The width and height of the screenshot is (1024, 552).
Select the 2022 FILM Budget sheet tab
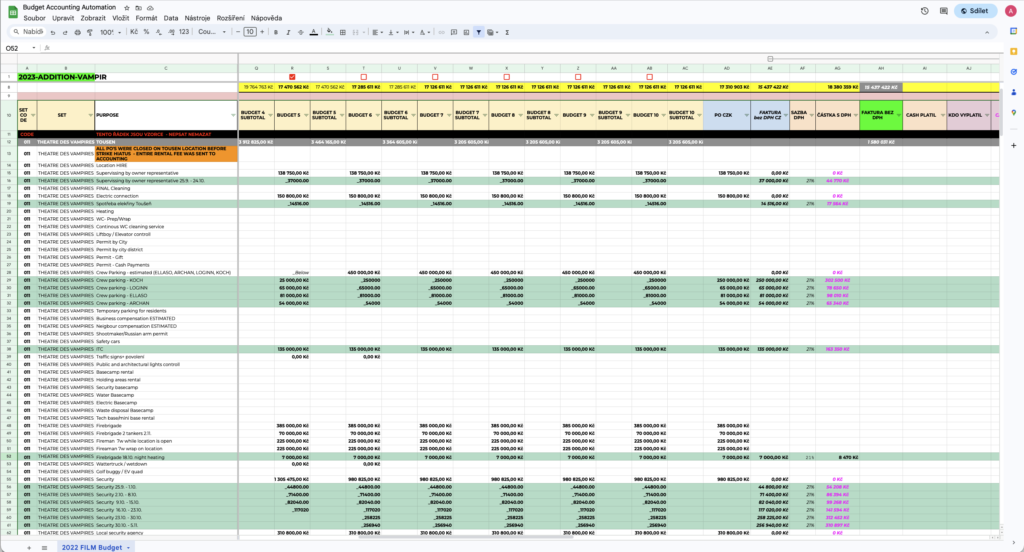point(95,547)
